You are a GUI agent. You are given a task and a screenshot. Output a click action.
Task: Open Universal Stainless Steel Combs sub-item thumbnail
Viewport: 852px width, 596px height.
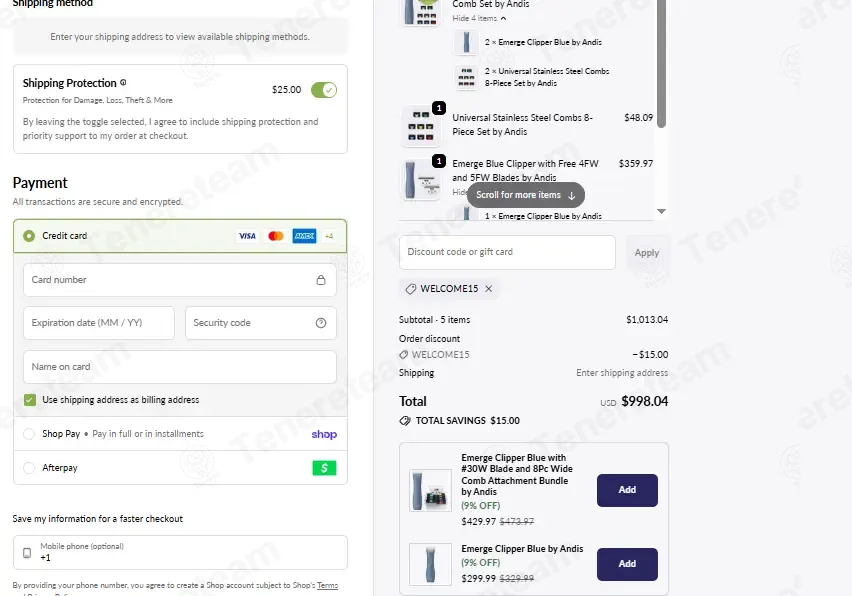466,77
